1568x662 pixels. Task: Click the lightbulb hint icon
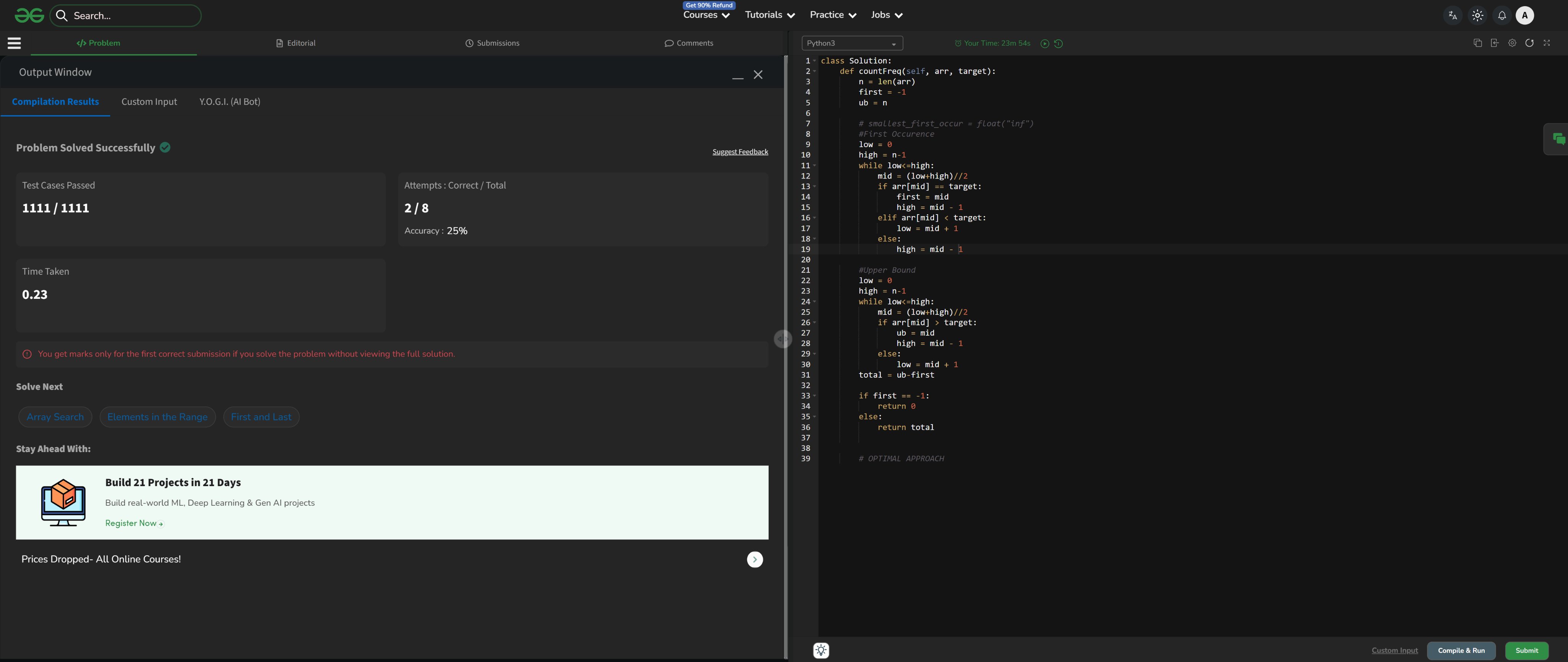[x=820, y=651]
